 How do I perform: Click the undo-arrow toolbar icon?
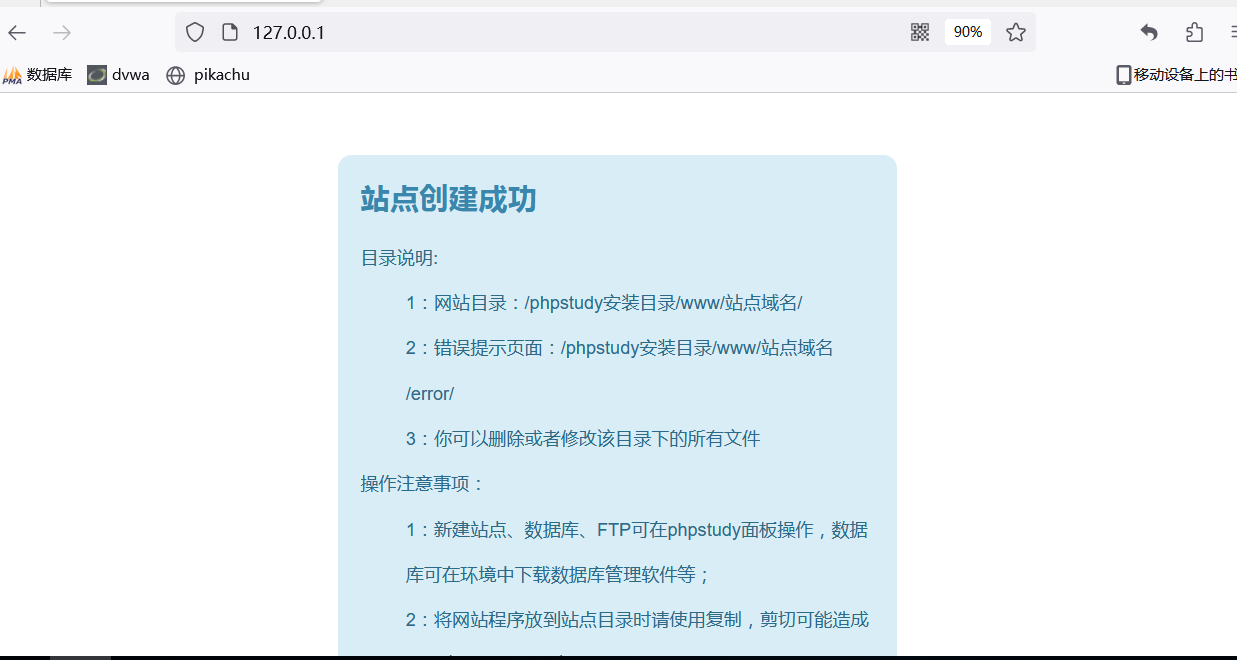tap(1149, 33)
